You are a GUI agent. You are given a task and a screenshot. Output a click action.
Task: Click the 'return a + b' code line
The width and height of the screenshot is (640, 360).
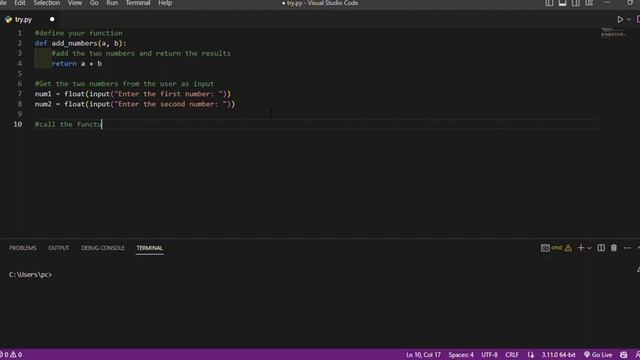tap(77, 64)
